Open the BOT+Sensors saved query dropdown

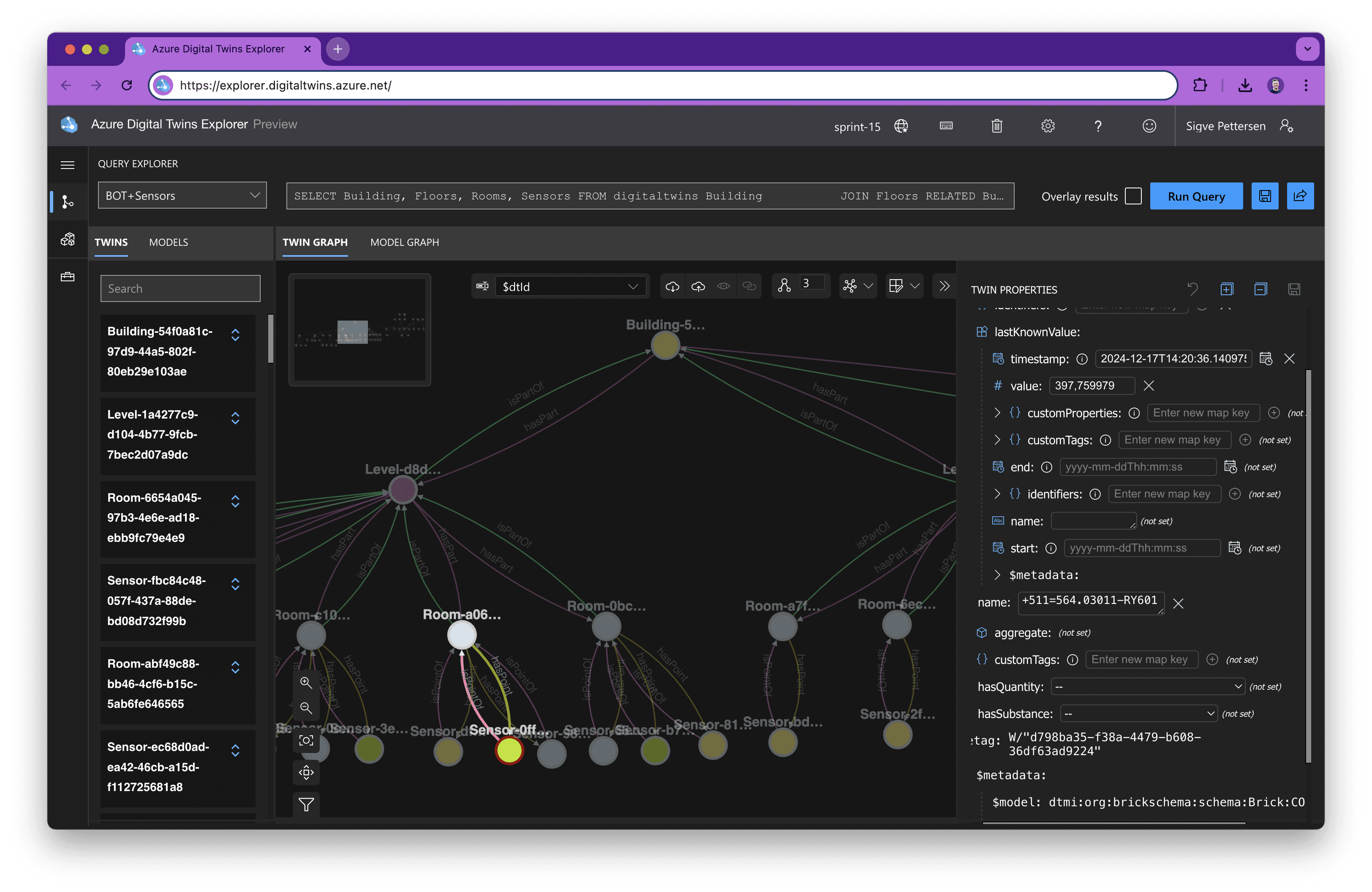(182, 196)
